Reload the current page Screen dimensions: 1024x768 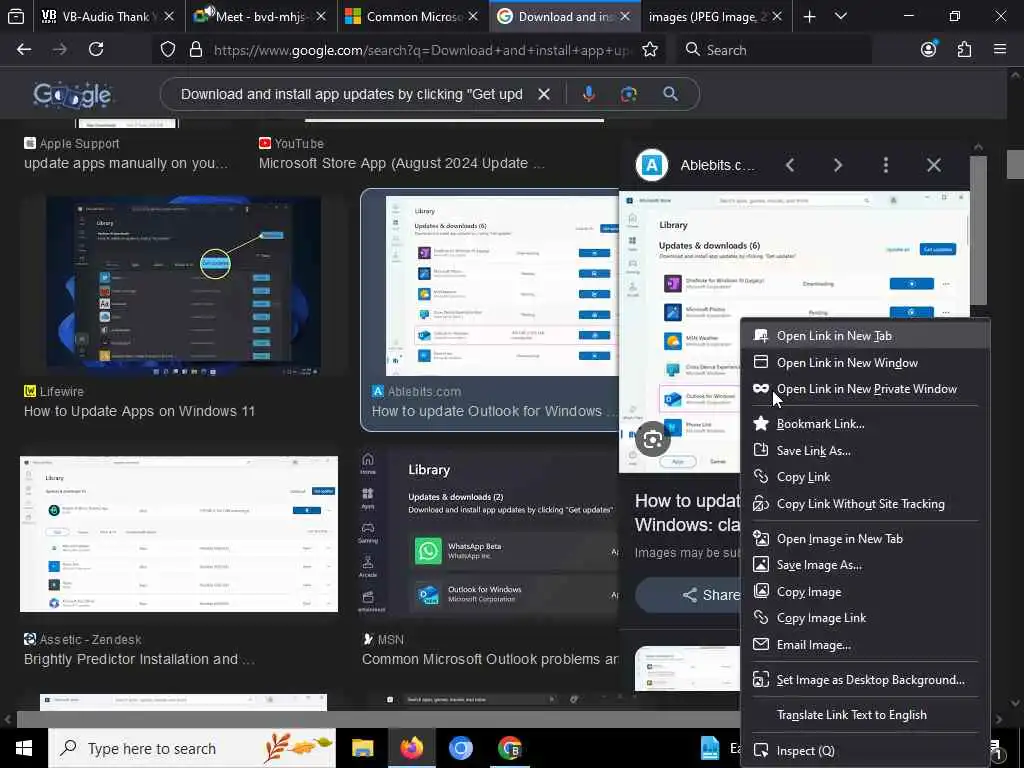tap(96, 50)
